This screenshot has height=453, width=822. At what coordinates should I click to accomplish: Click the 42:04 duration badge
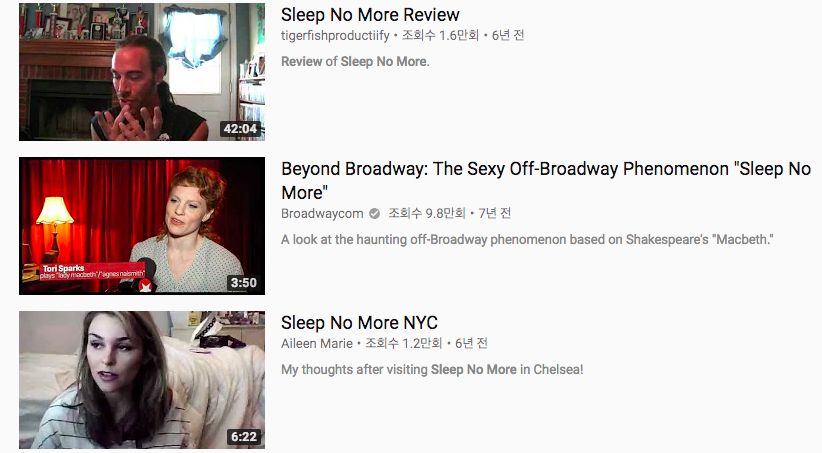(240, 128)
